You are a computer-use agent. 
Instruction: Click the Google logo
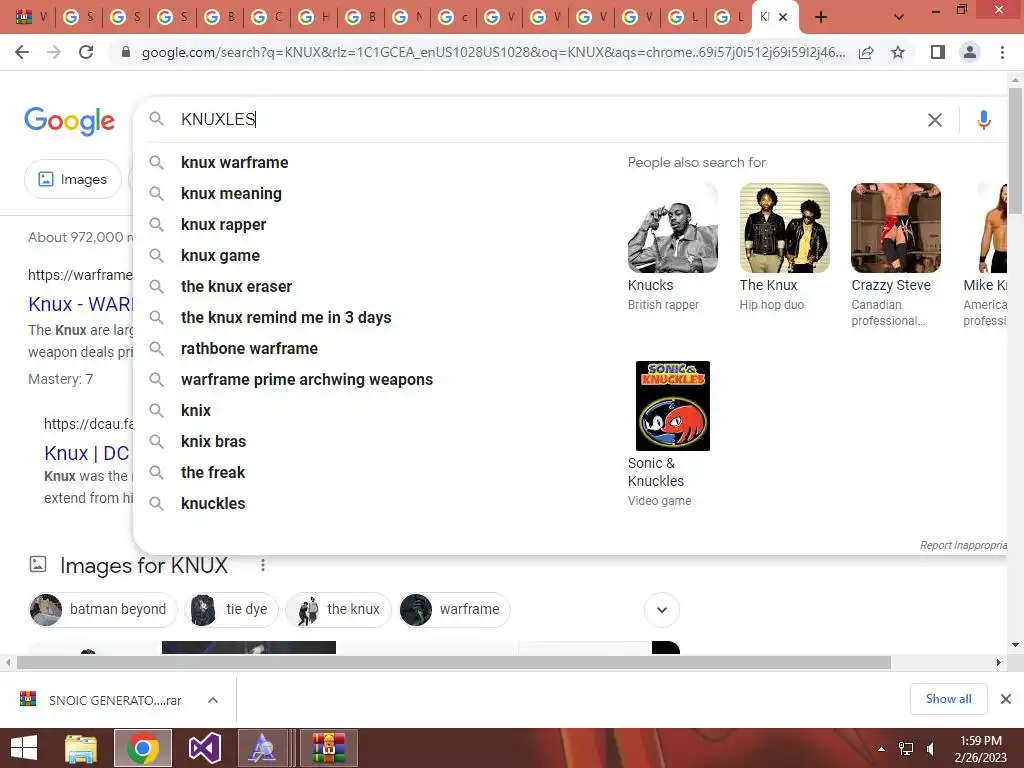coord(69,121)
